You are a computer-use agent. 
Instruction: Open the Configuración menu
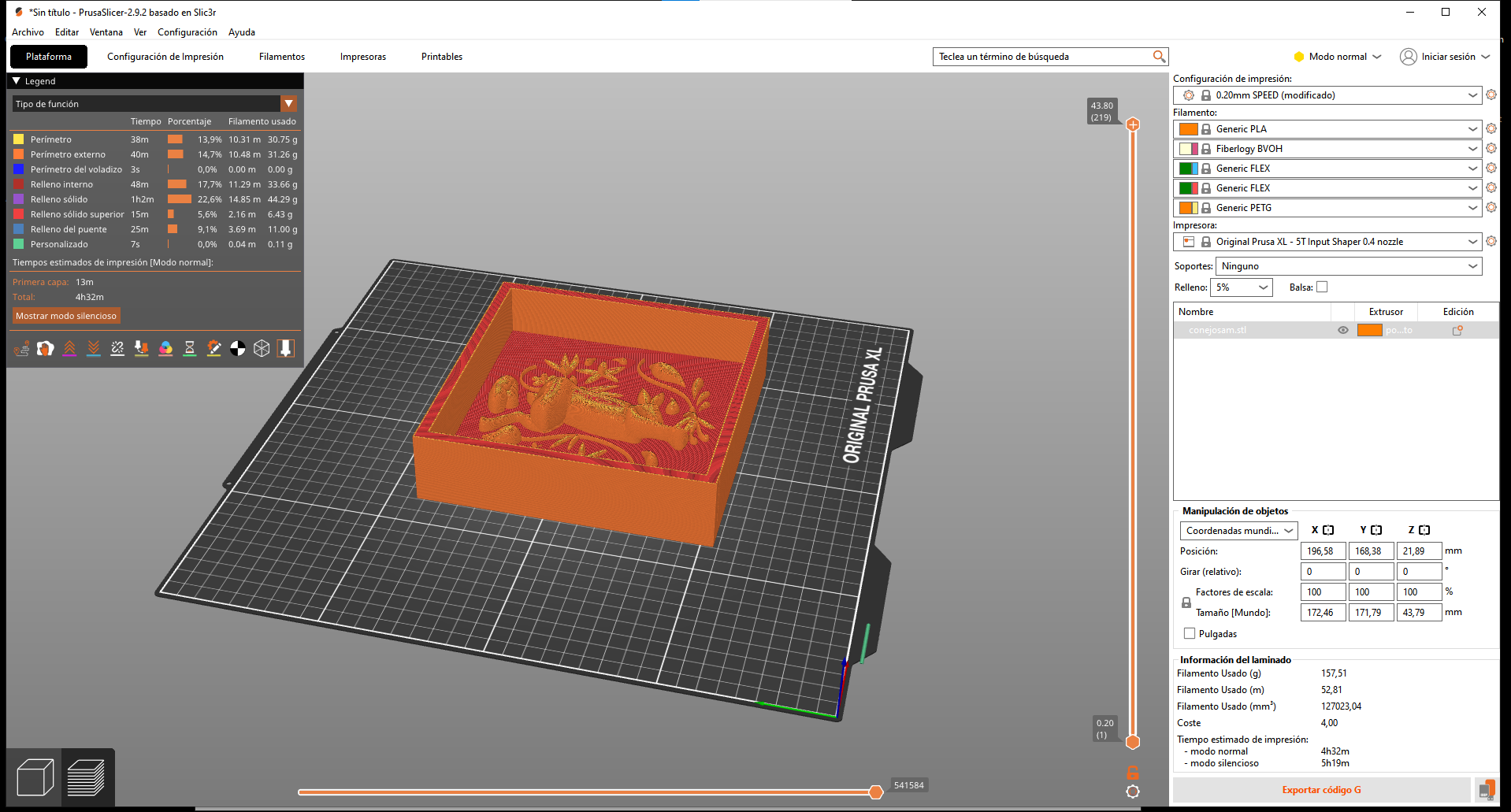click(x=187, y=32)
